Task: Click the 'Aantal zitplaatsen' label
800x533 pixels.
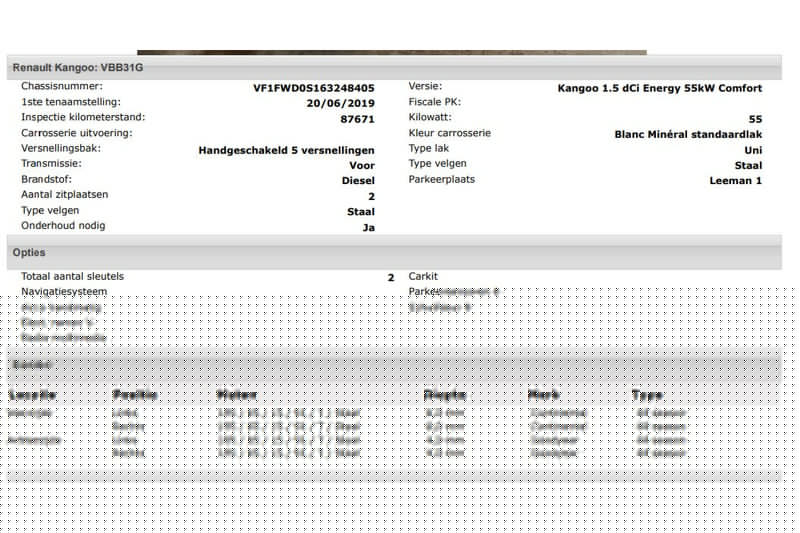Action: 64,195
